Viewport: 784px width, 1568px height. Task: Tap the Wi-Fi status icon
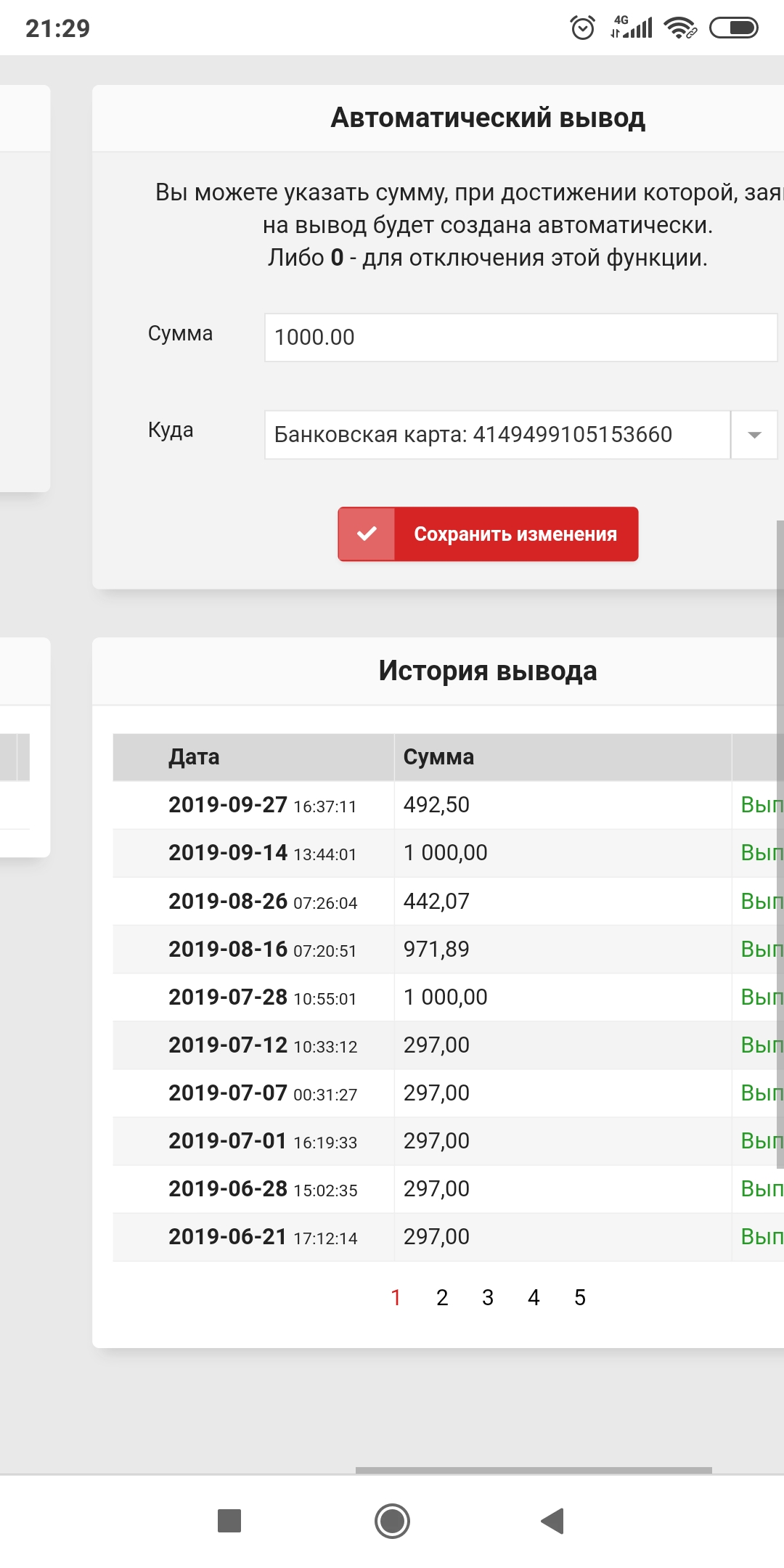(x=680, y=28)
